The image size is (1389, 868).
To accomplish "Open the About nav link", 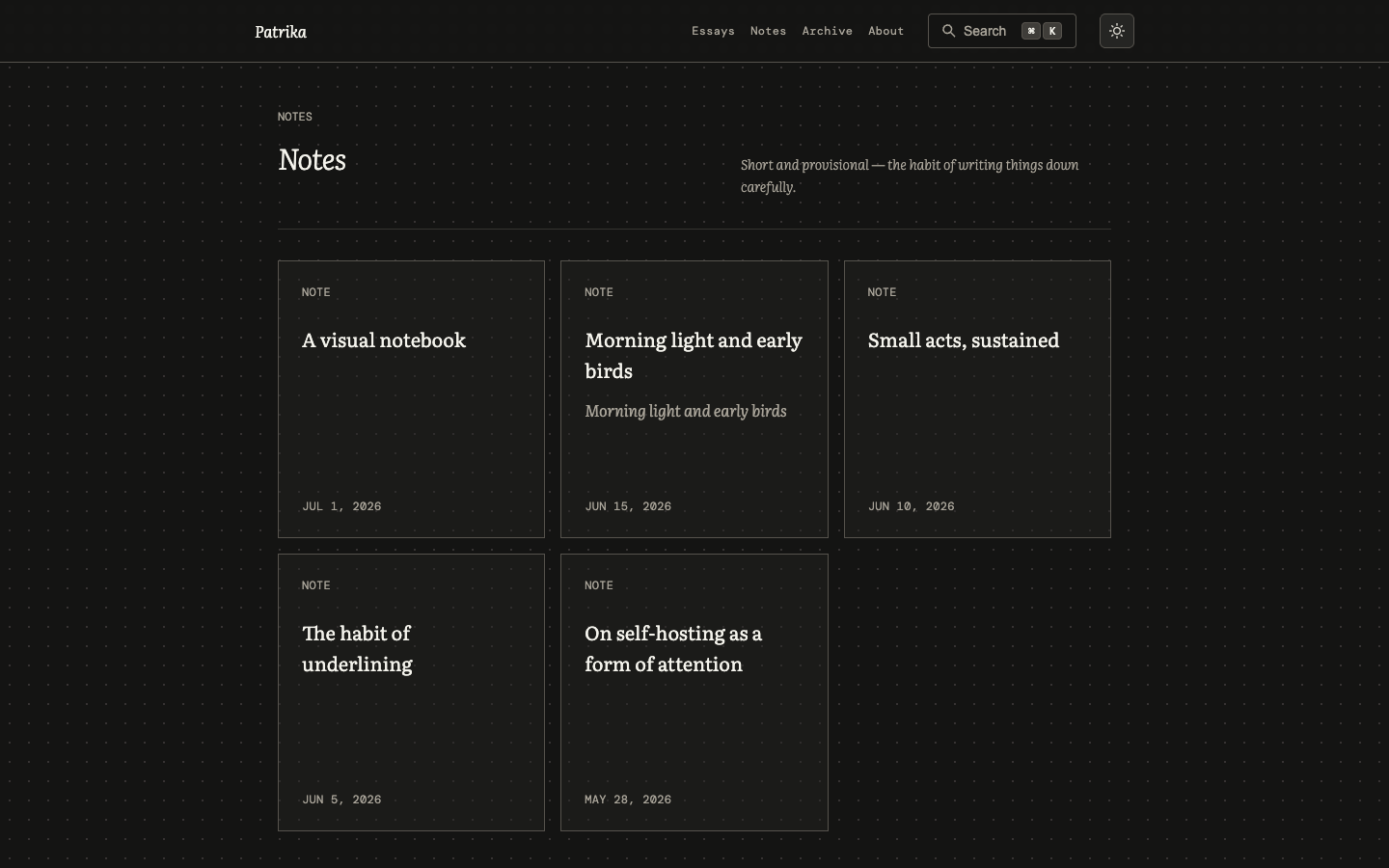I will [x=885, y=31].
